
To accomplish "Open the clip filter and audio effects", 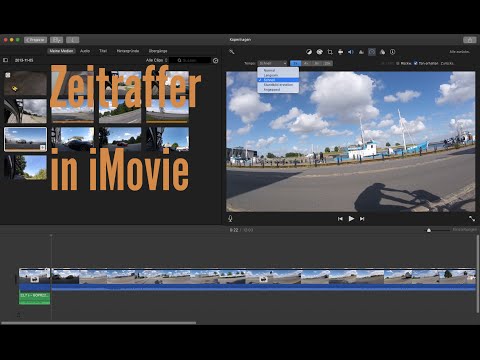I will click(382, 52).
